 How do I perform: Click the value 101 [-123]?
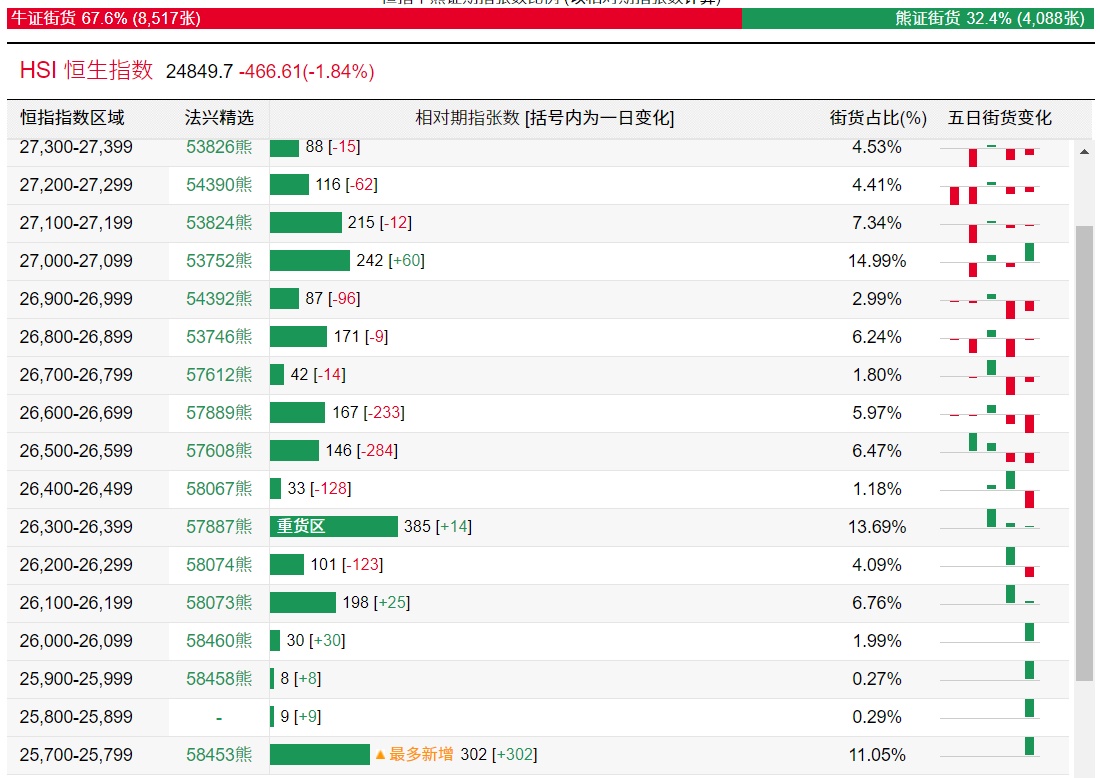[x=347, y=565]
